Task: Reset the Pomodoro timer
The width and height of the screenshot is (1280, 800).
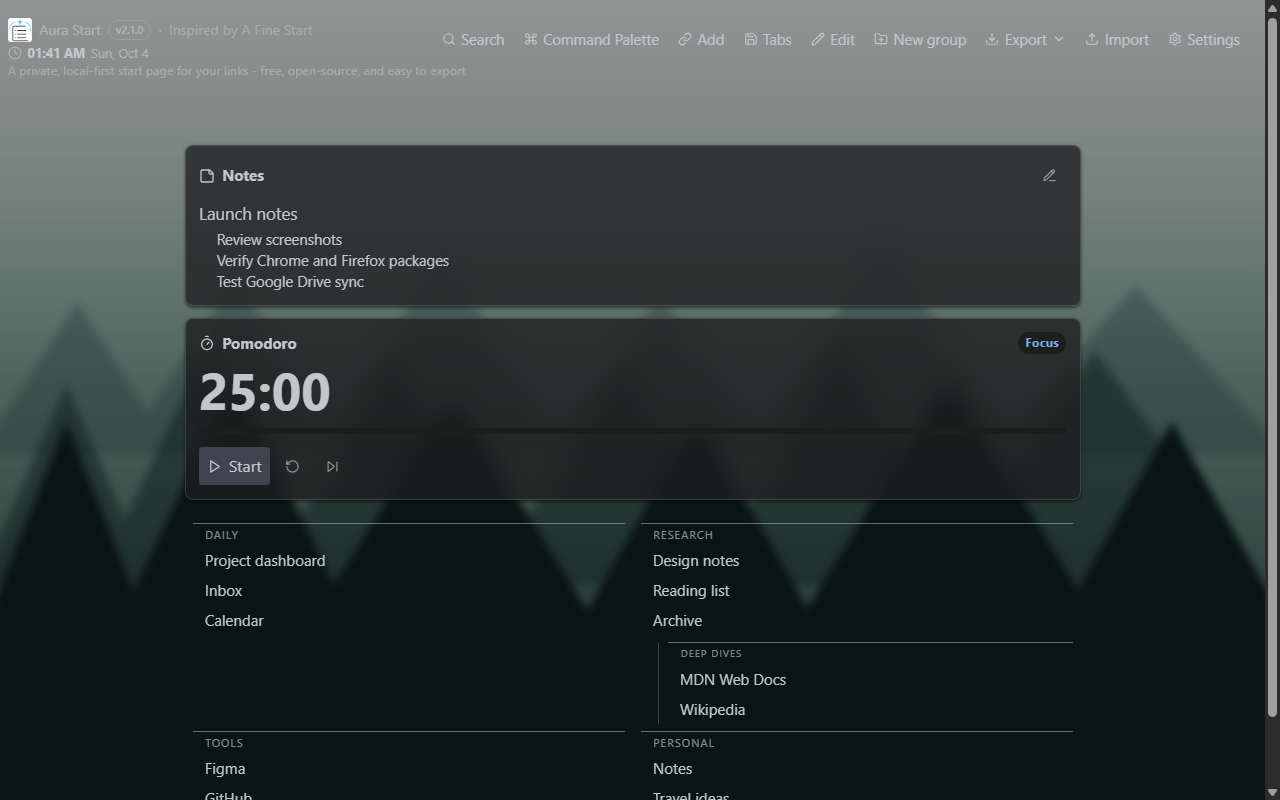Action: coord(292,466)
